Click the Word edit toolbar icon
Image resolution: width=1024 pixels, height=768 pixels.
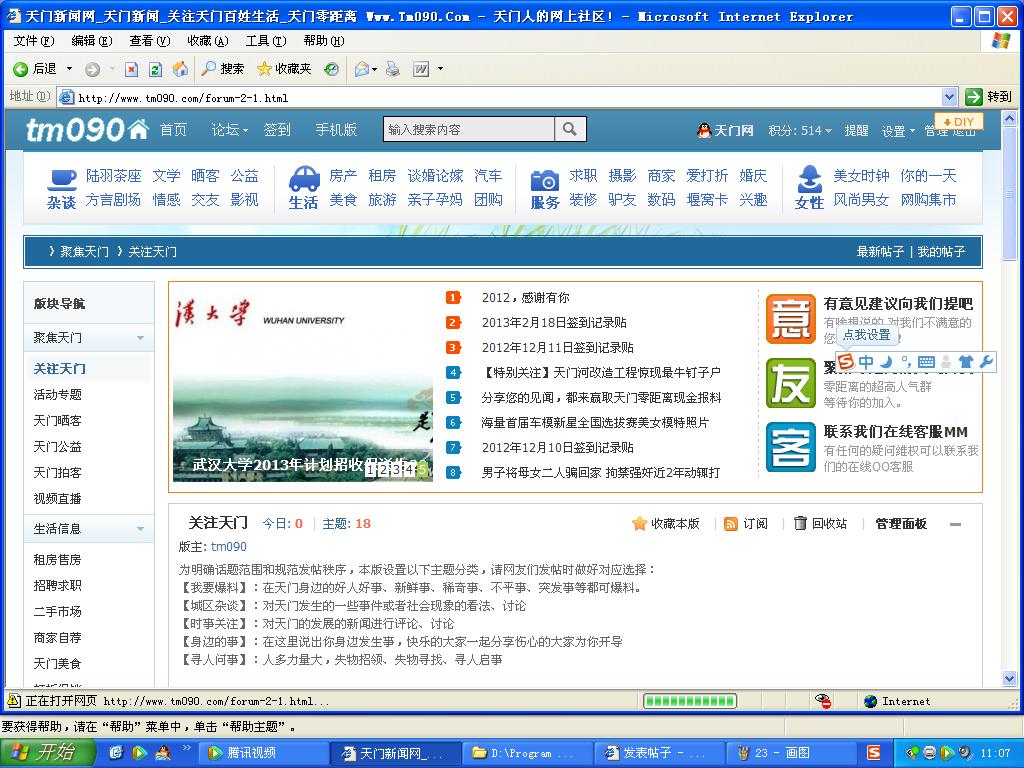pos(421,69)
